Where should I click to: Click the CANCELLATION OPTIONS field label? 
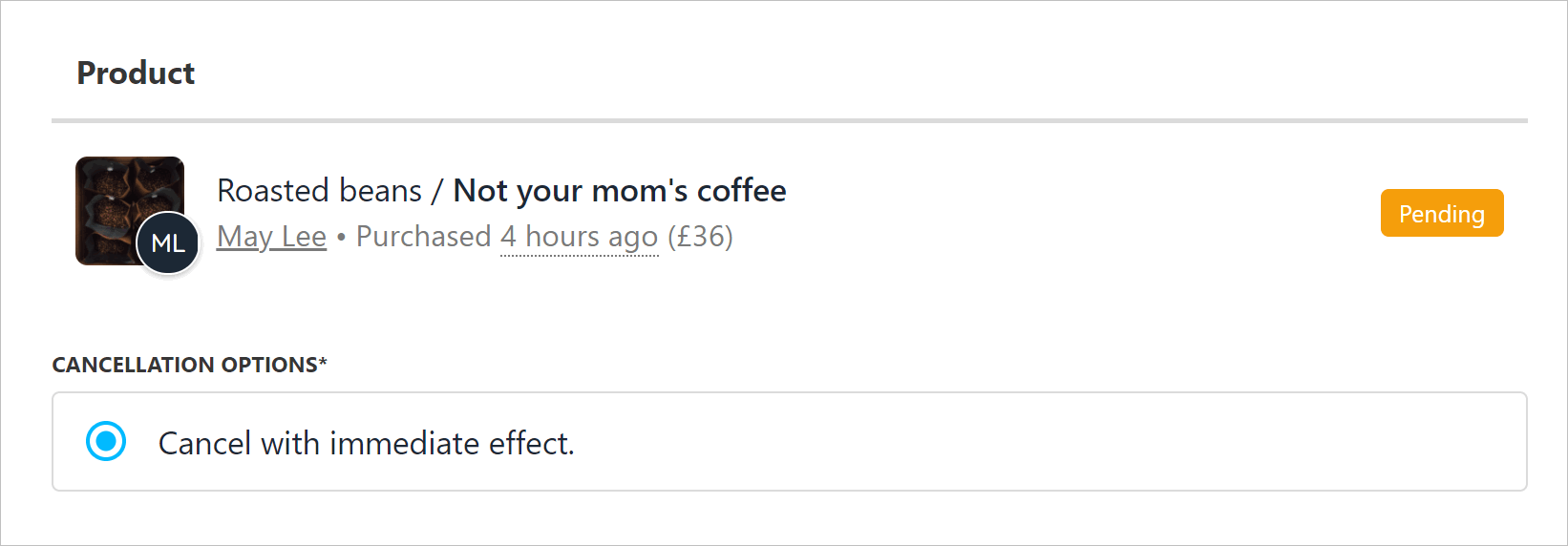tap(184, 365)
